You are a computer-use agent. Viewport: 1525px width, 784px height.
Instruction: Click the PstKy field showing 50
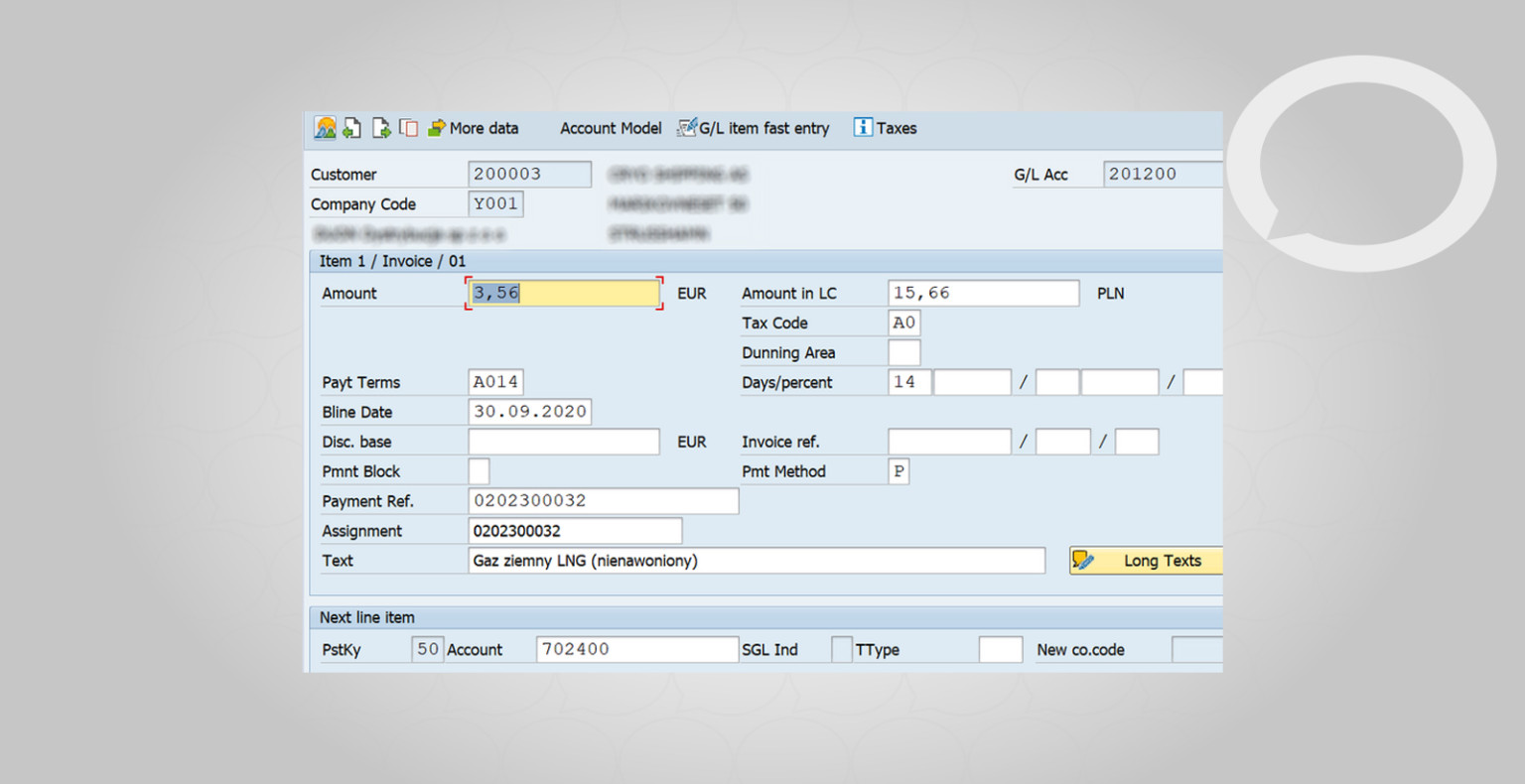(428, 649)
